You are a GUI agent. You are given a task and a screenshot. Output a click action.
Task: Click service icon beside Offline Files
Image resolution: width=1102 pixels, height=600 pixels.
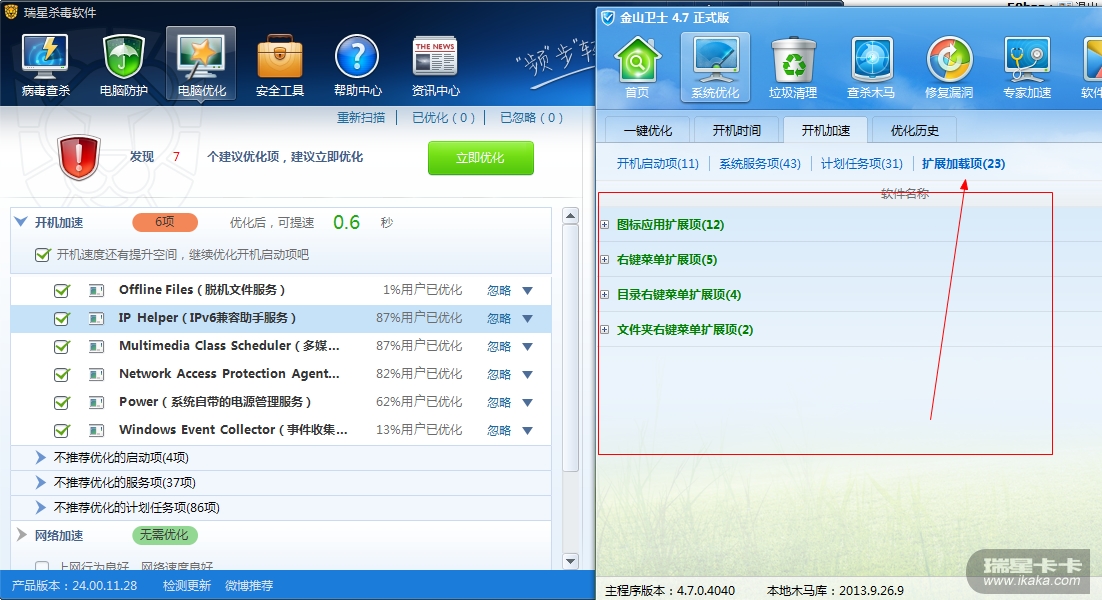(96, 290)
